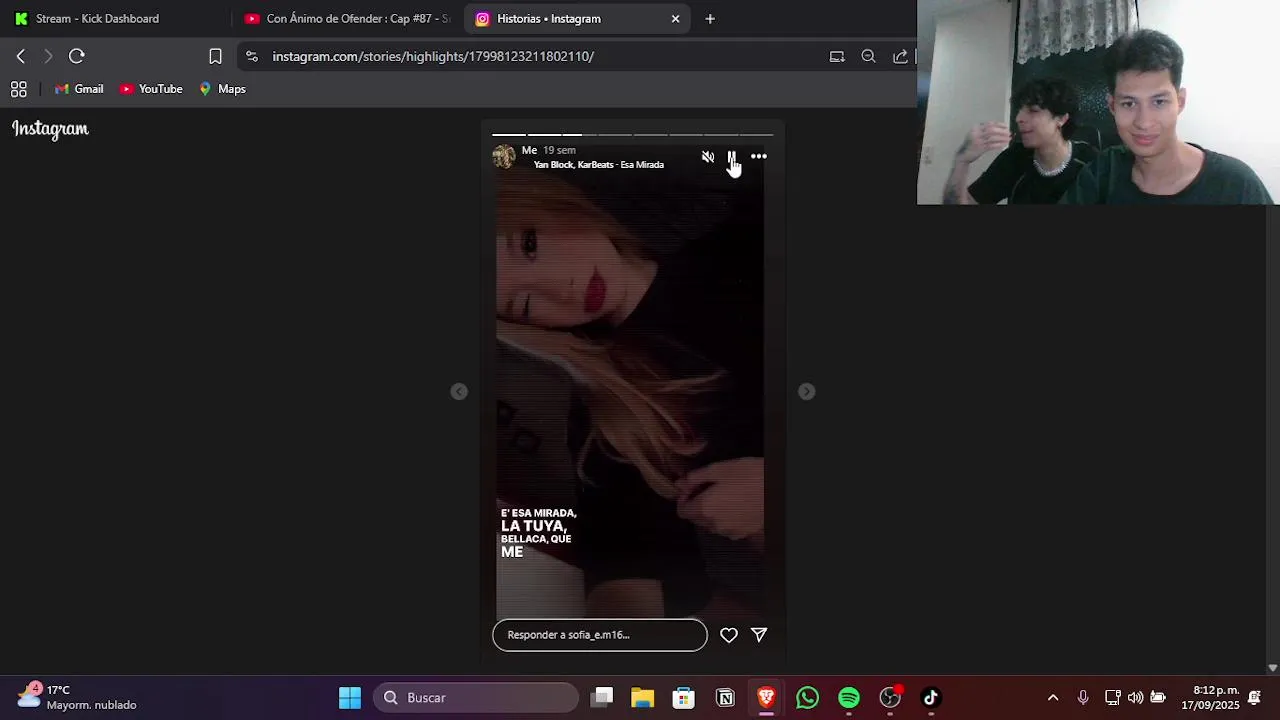Viewport: 1280px width, 720px height.
Task: Expand the hidden system tray icons chevron
Action: pos(1053,698)
